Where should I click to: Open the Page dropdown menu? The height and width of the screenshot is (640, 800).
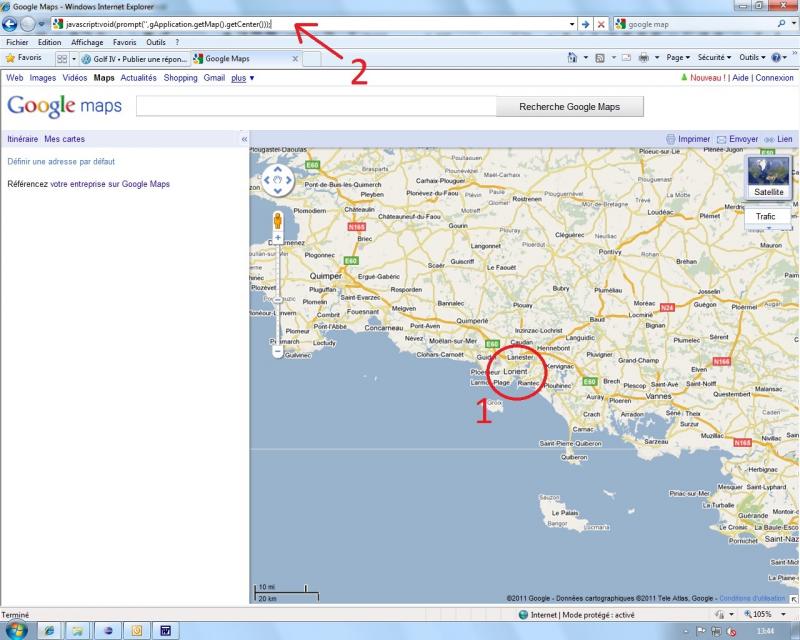[678, 58]
